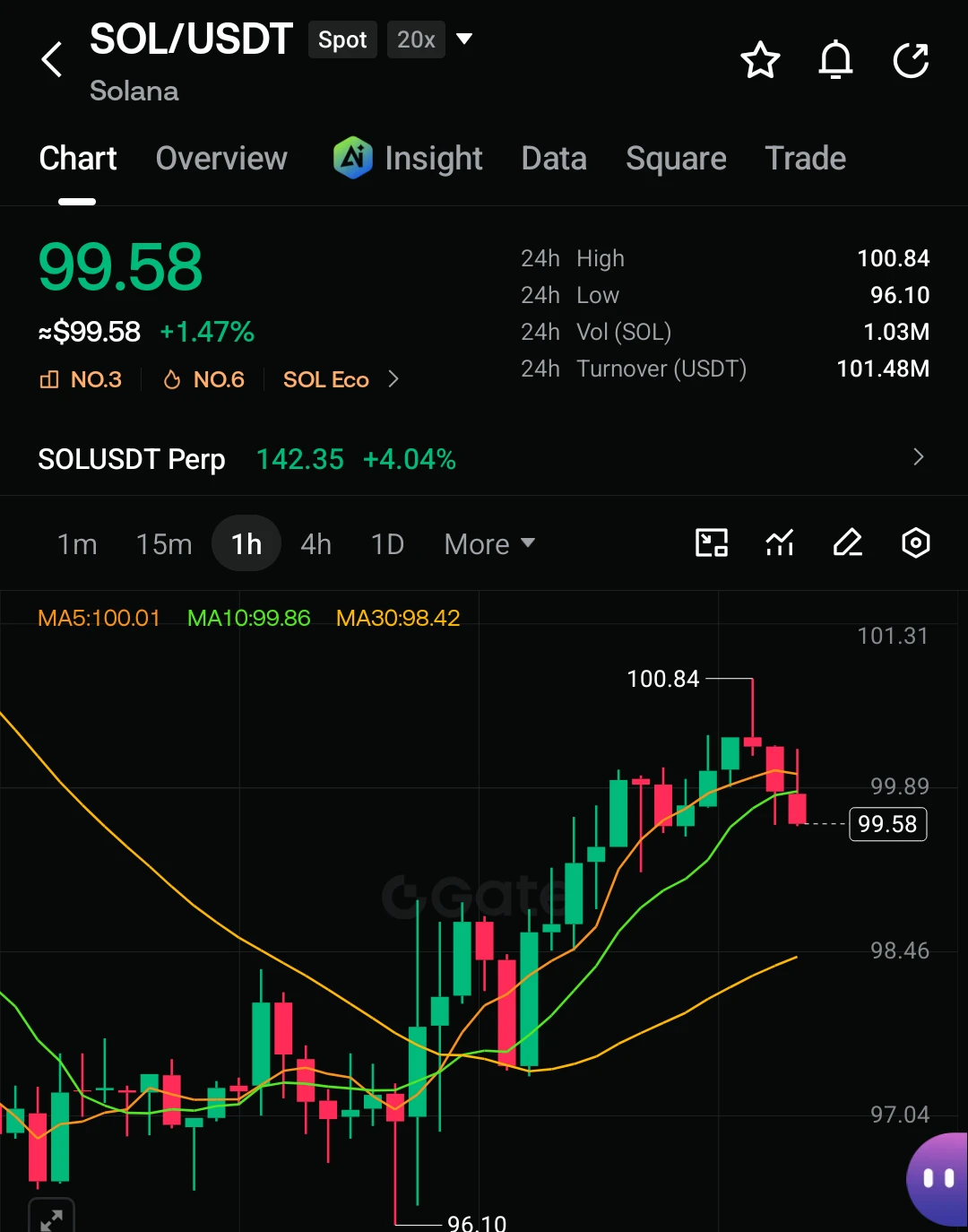Image resolution: width=968 pixels, height=1232 pixels.
Task: Add SOL/USDT to favorites with star icon
Action: point(760,60)
